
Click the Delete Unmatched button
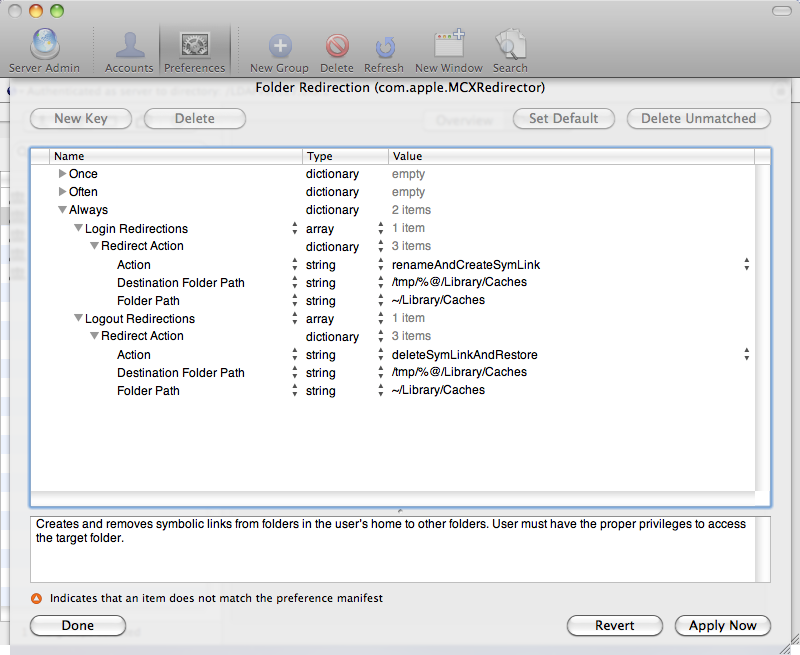pos(698,118)
